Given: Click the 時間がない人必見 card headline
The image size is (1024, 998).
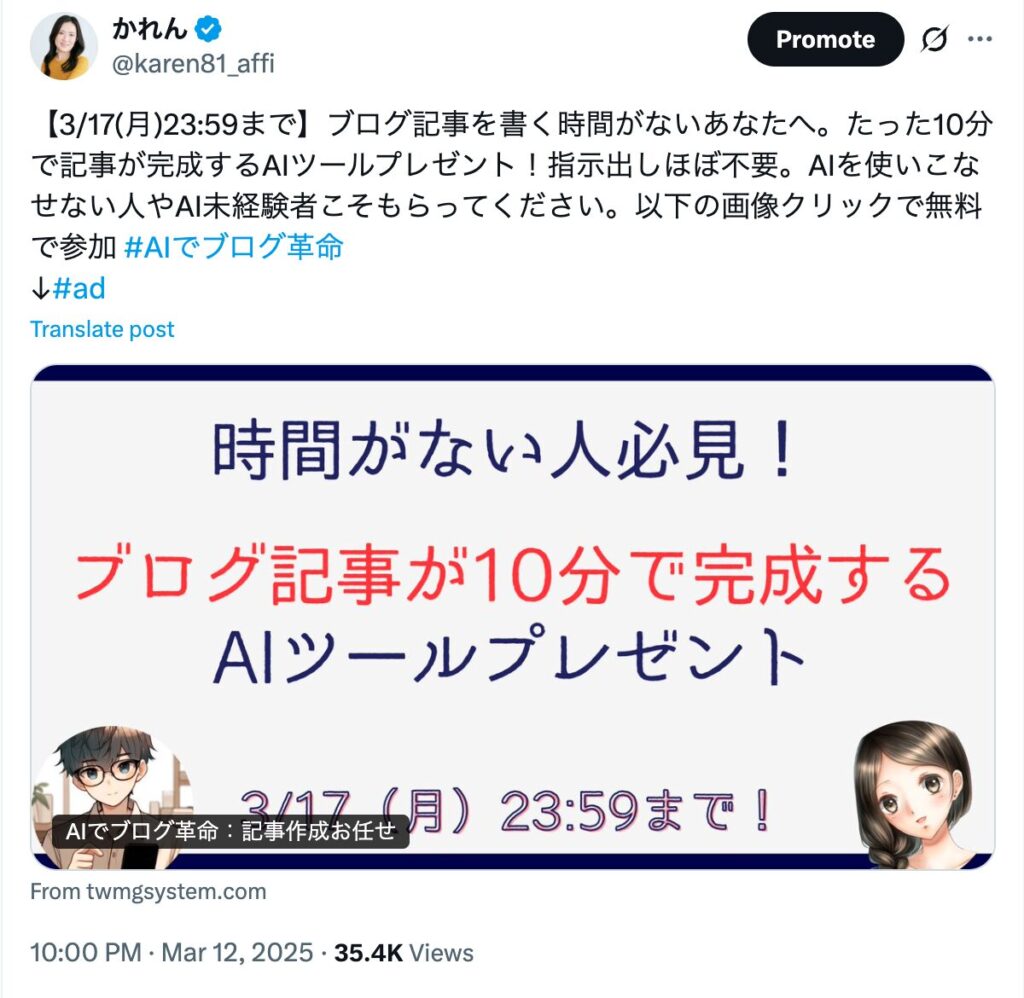Looking at the screenshot, I should (504, 450).
